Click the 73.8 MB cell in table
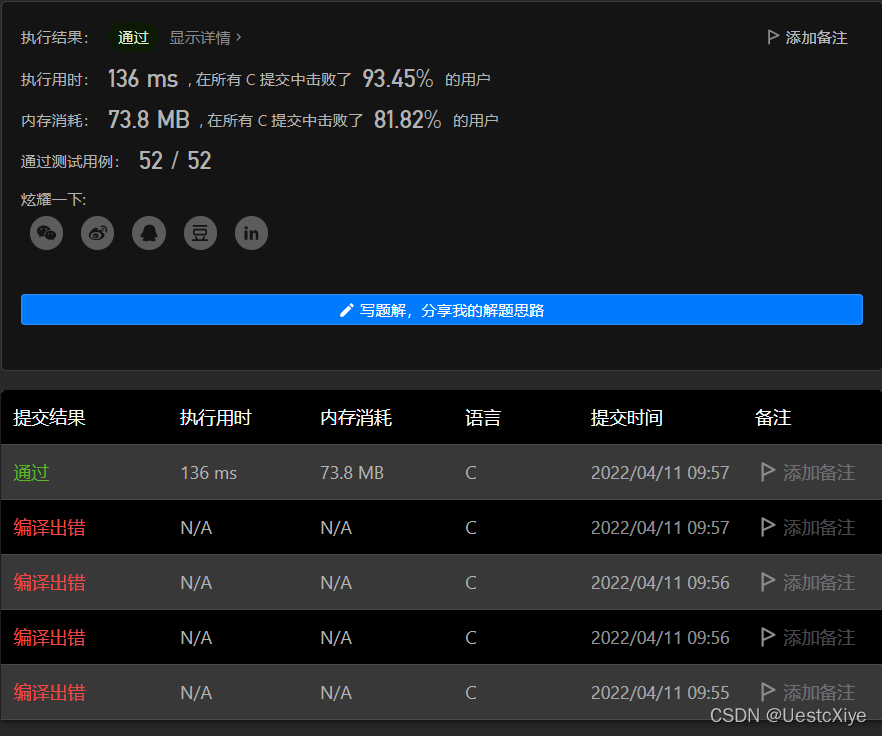Screen dimensions: 882x736 pos(352,473)
